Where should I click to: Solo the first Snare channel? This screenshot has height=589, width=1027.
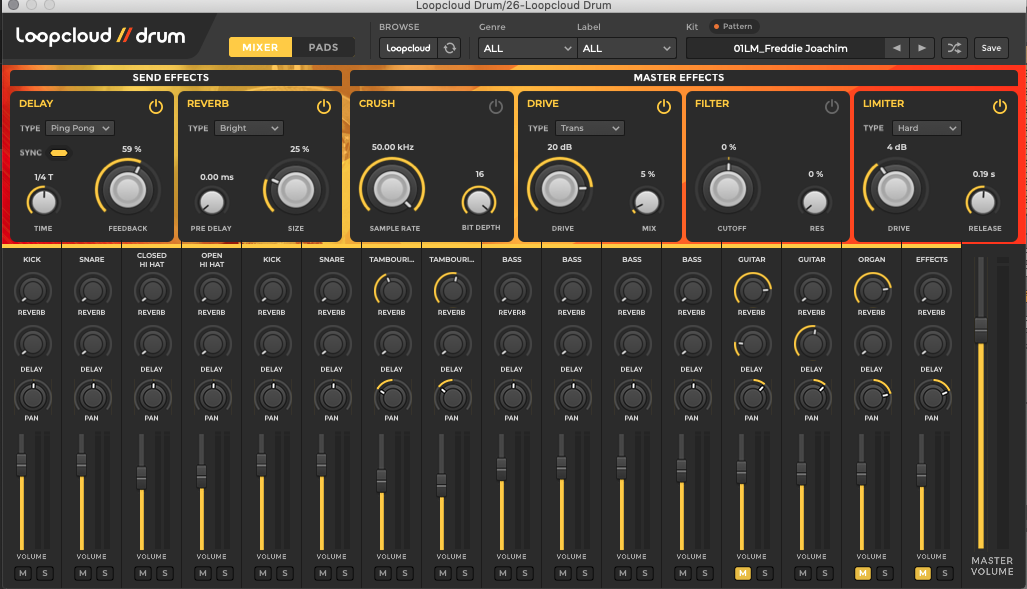pos(105,573)
